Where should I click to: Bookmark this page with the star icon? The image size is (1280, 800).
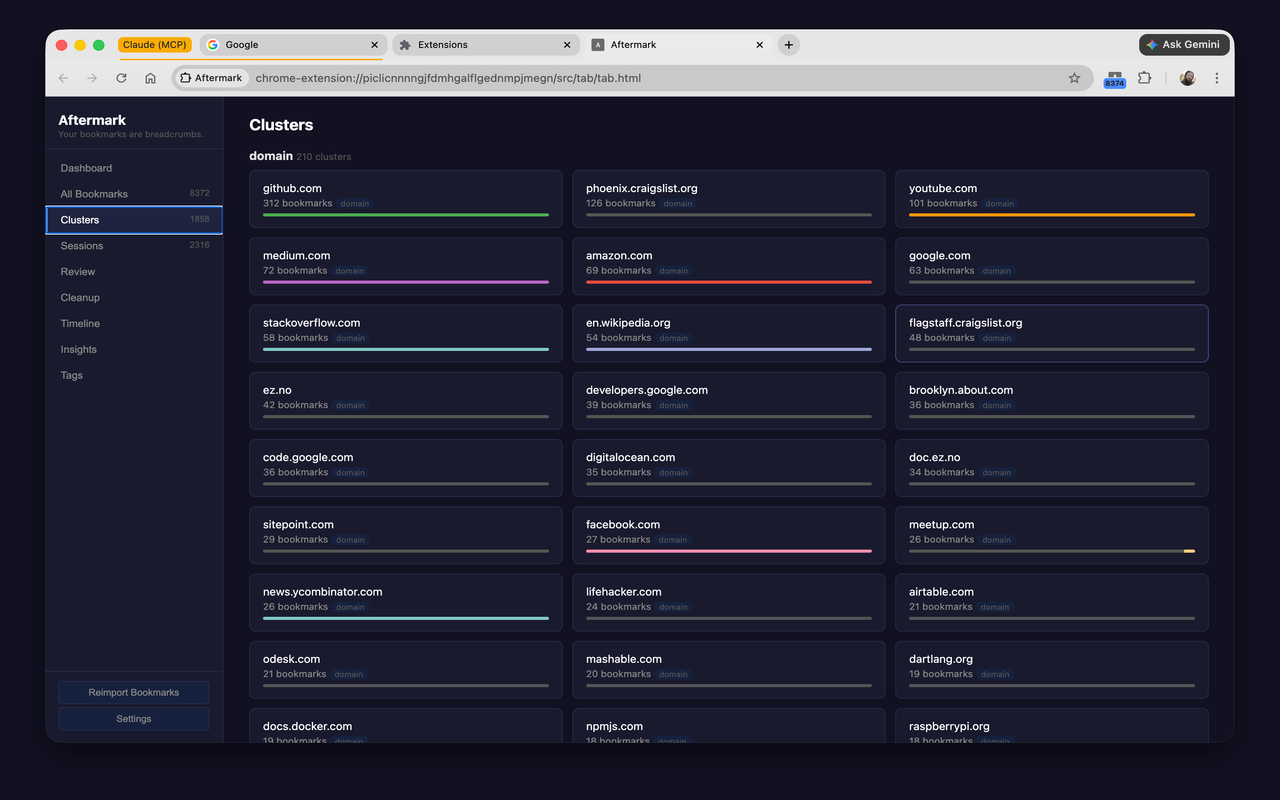1074,78
